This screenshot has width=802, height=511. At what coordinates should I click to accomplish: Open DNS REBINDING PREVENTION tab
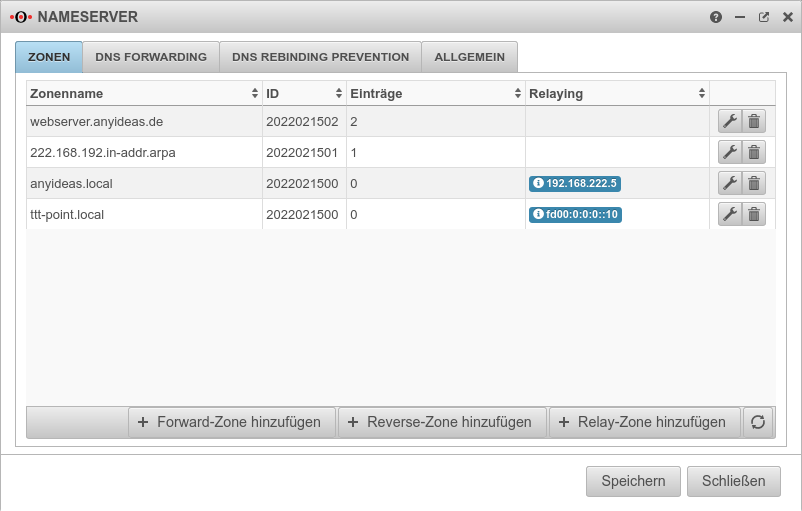pos(321,57)
